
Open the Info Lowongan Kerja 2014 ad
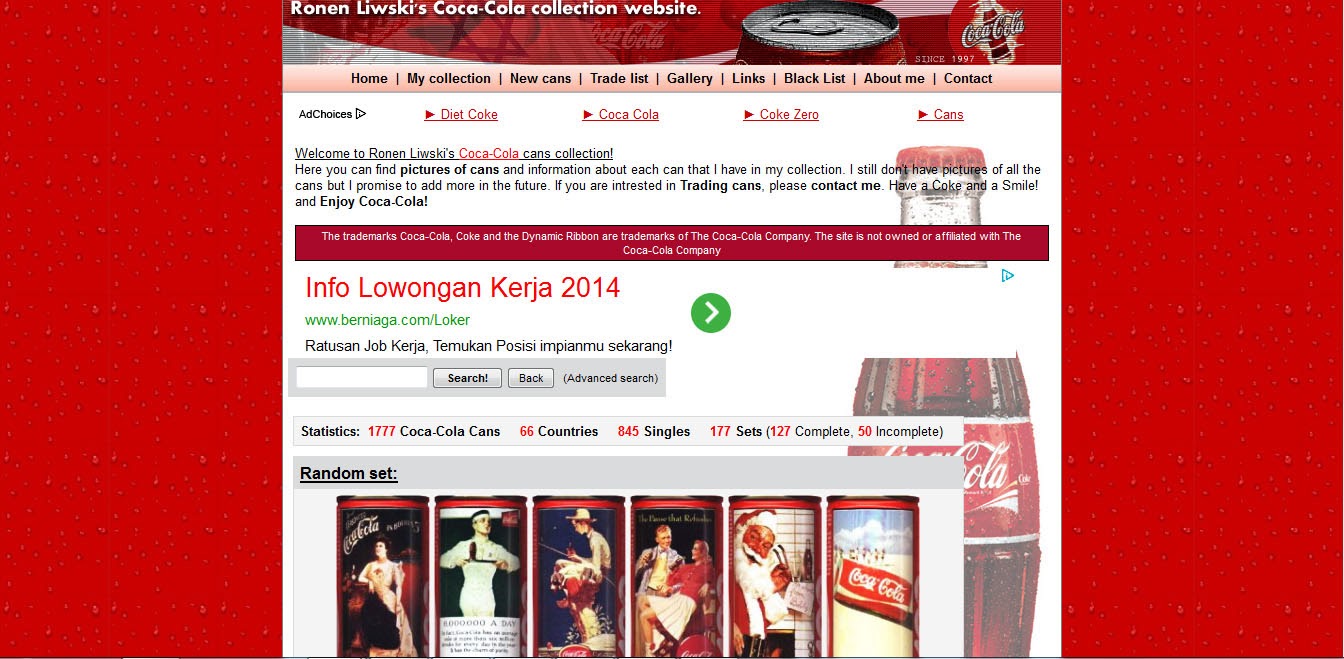462,288
